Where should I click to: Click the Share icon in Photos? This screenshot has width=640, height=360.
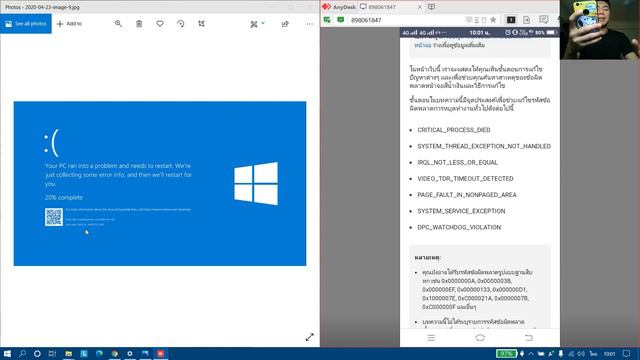285,24
